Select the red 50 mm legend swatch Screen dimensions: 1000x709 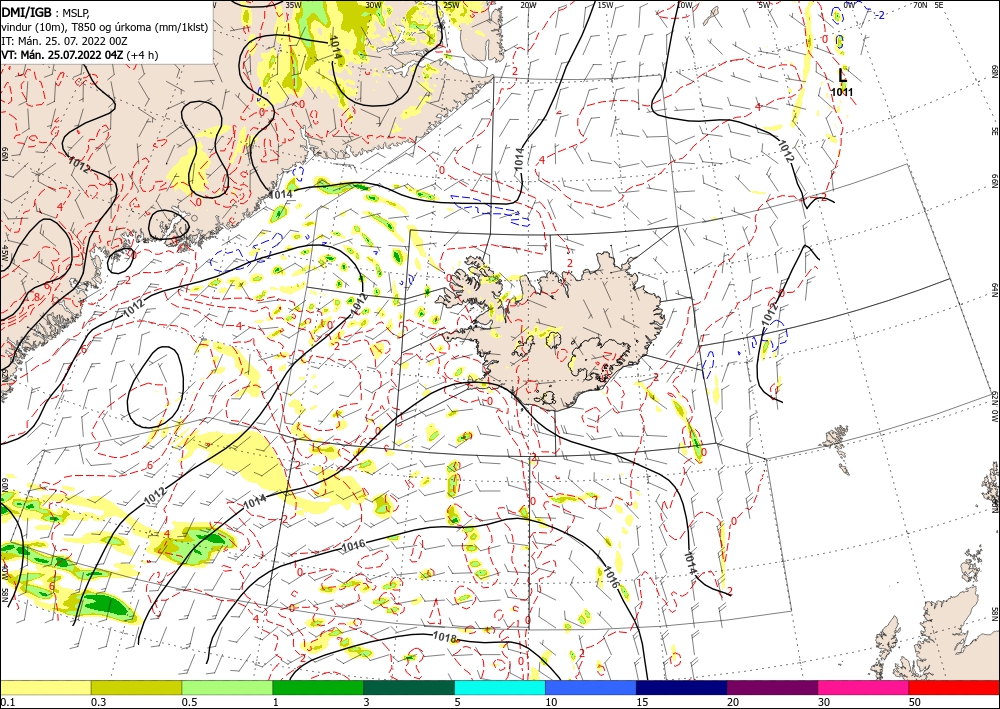pos(954,687)
